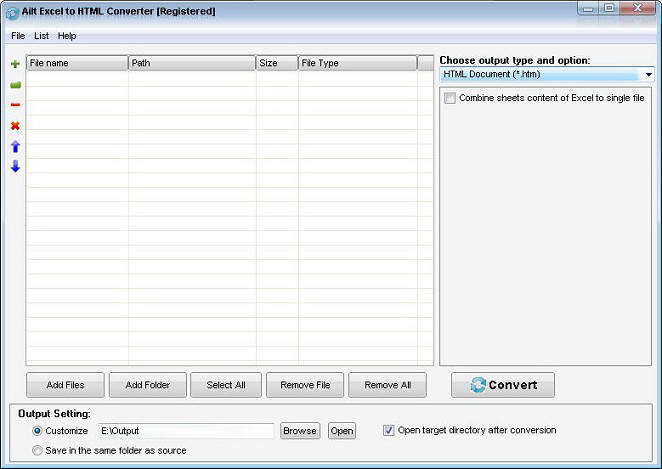Click the Remove All button
The height and width of the screenshot is (469, 662).
tap(388, 385)
